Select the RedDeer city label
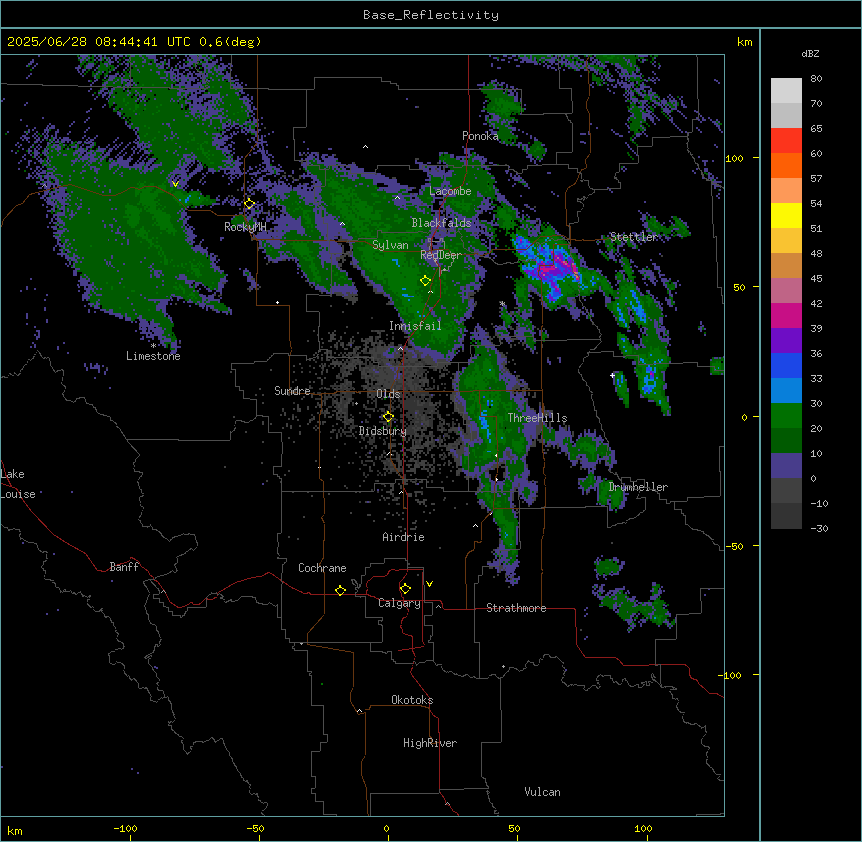This screenshot has width=862, height=842. (441, 255)
